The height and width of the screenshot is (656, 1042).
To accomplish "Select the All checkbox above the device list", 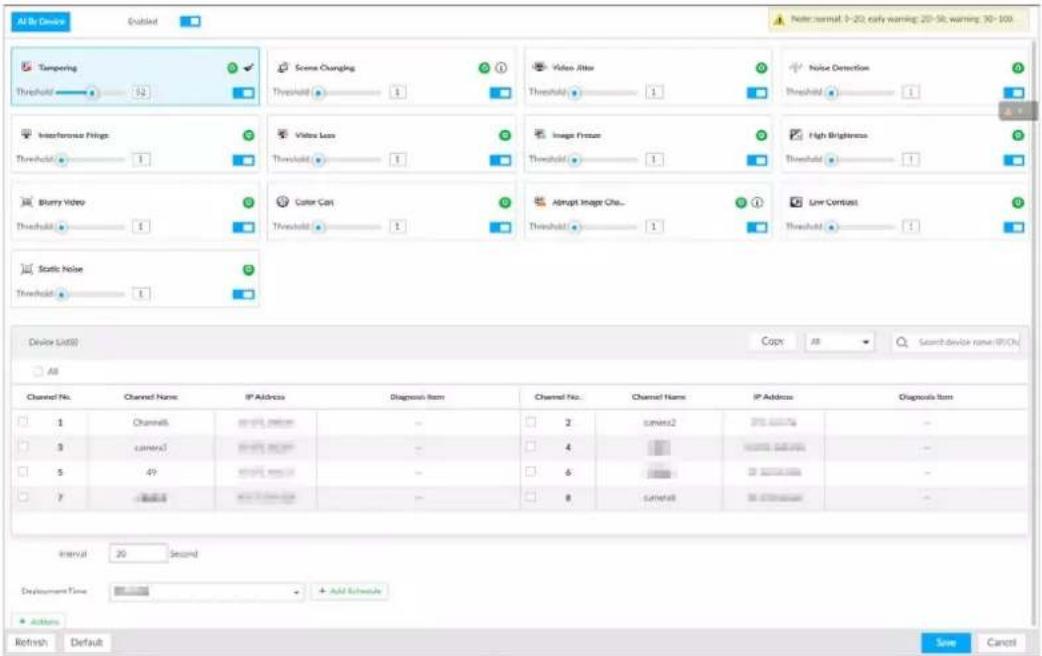I will click(38, 372).
